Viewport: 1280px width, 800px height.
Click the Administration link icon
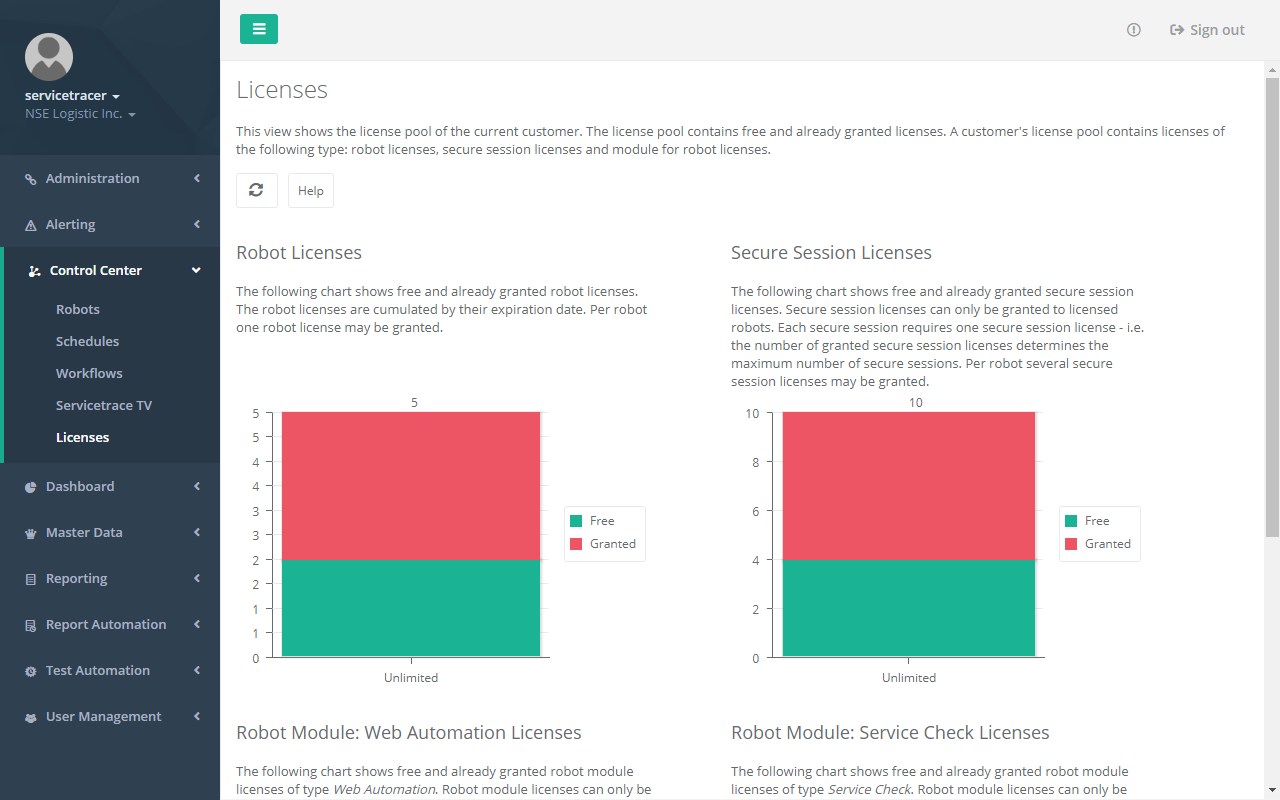31,179
